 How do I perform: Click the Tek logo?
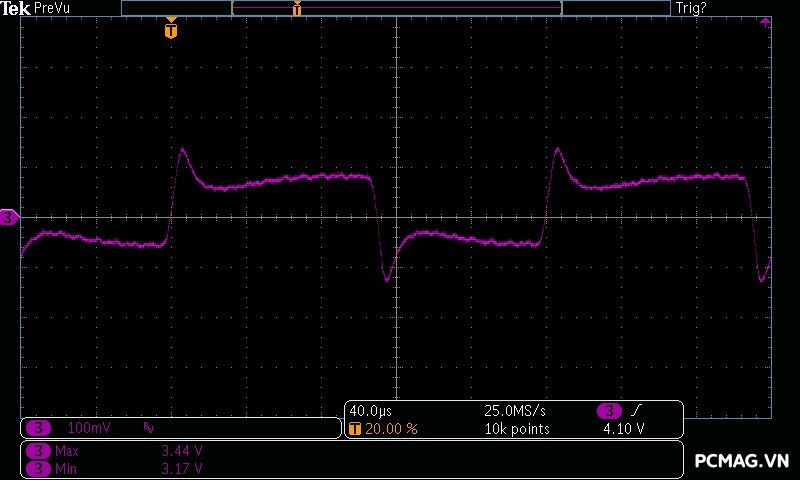16,8
